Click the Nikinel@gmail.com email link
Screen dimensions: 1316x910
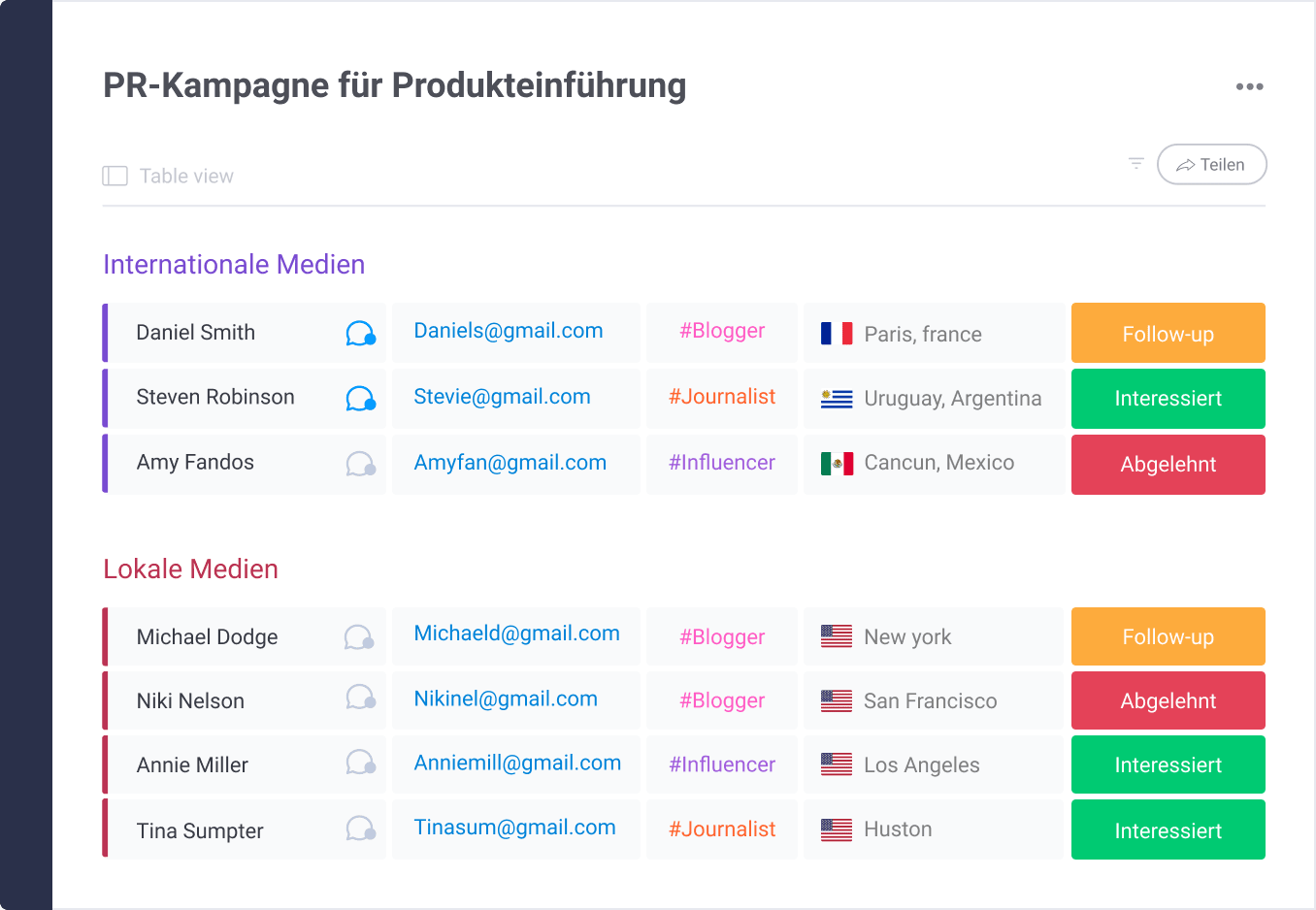click(x=506, y=699)
